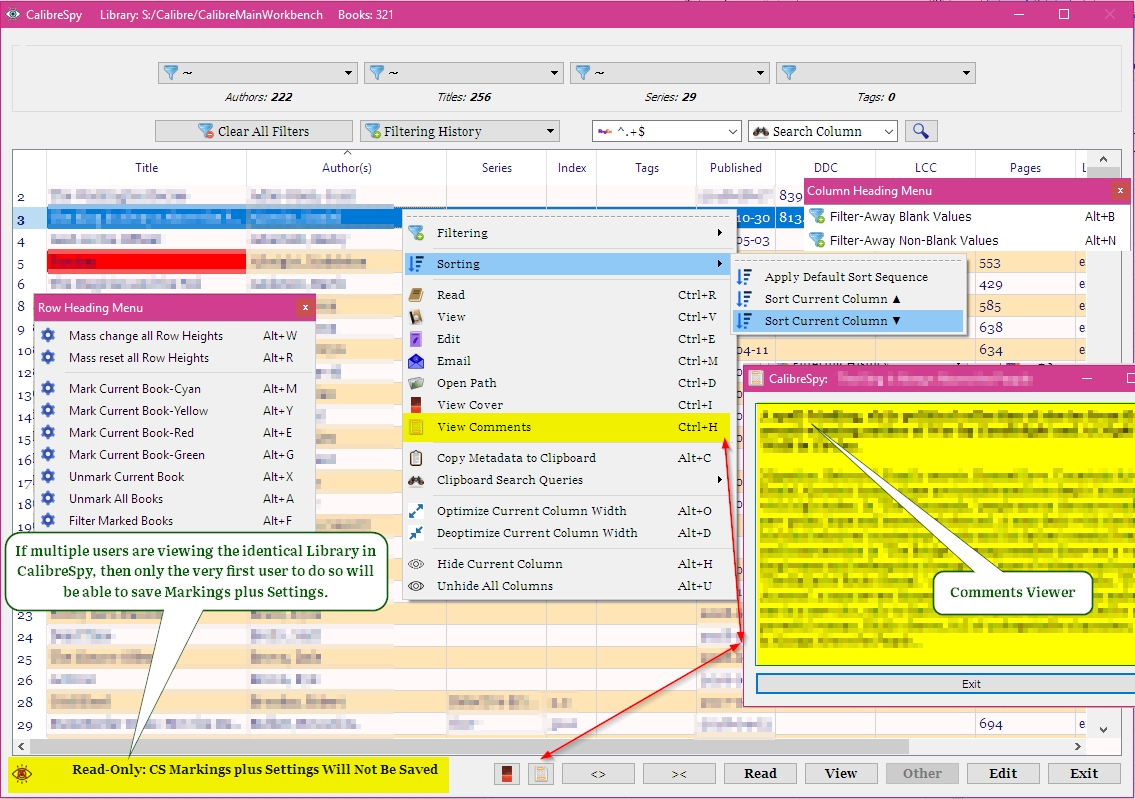Click the Pages value 694
1135x799 pixels.
click(x=990, y=724)
